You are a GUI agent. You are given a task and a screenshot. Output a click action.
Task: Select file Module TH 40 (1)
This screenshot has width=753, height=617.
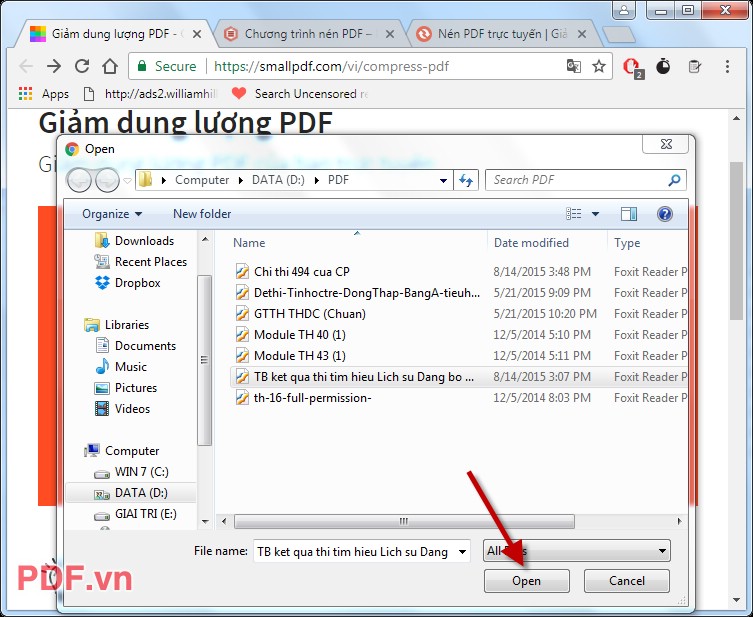click(300, 335)
